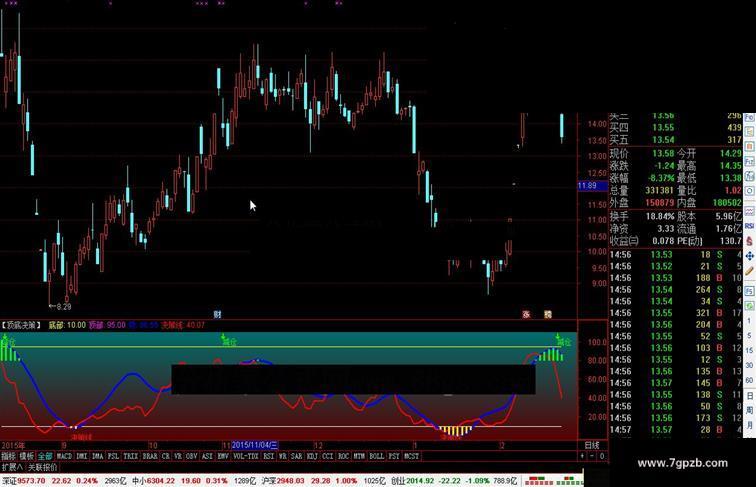Viewport: 756px width, 487px height.
Task: Click the orange square sidebar icon
Action: click(x=749, y=146)
